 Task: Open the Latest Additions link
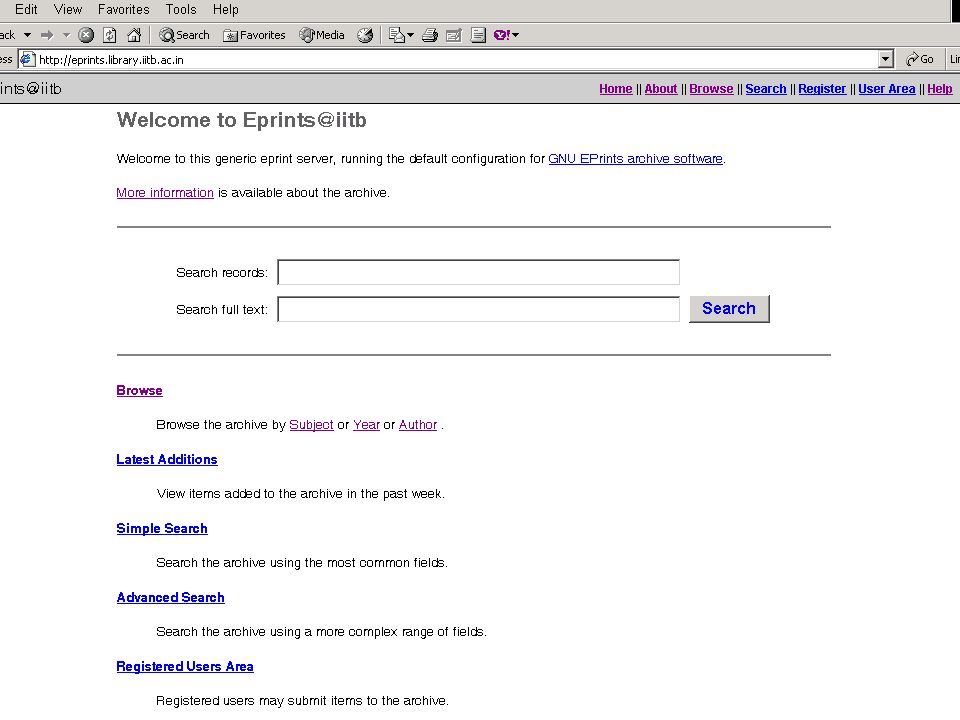[167, 460]
